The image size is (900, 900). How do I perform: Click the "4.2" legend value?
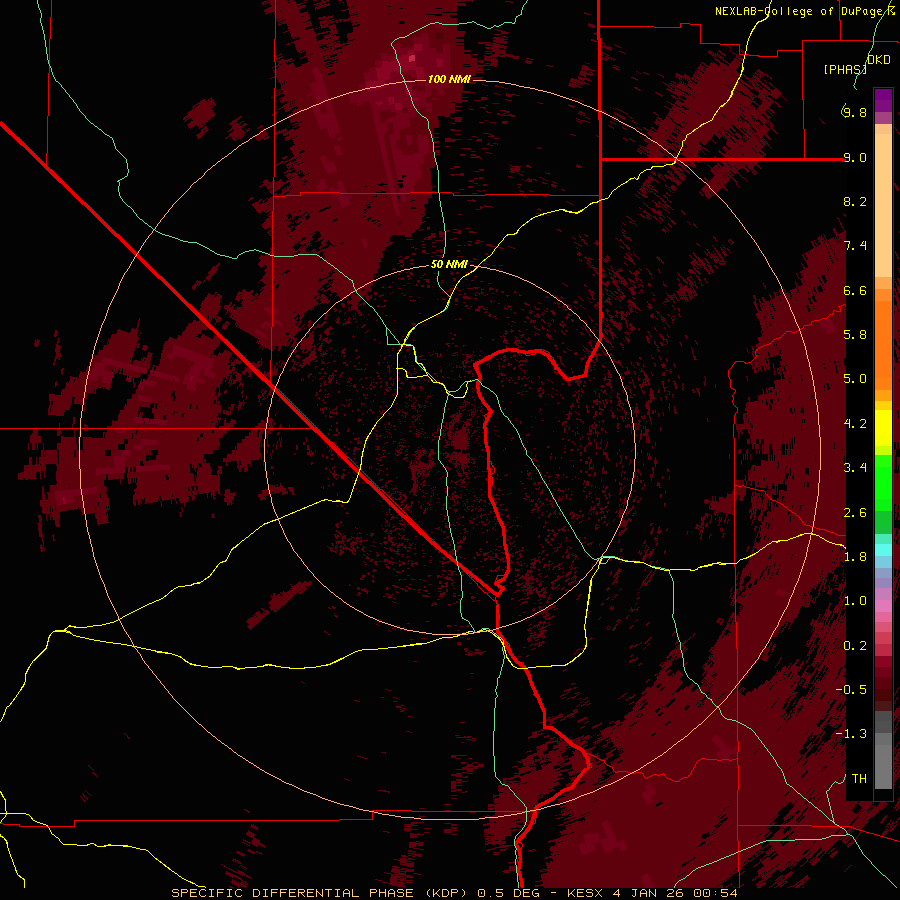coord(855,424)
